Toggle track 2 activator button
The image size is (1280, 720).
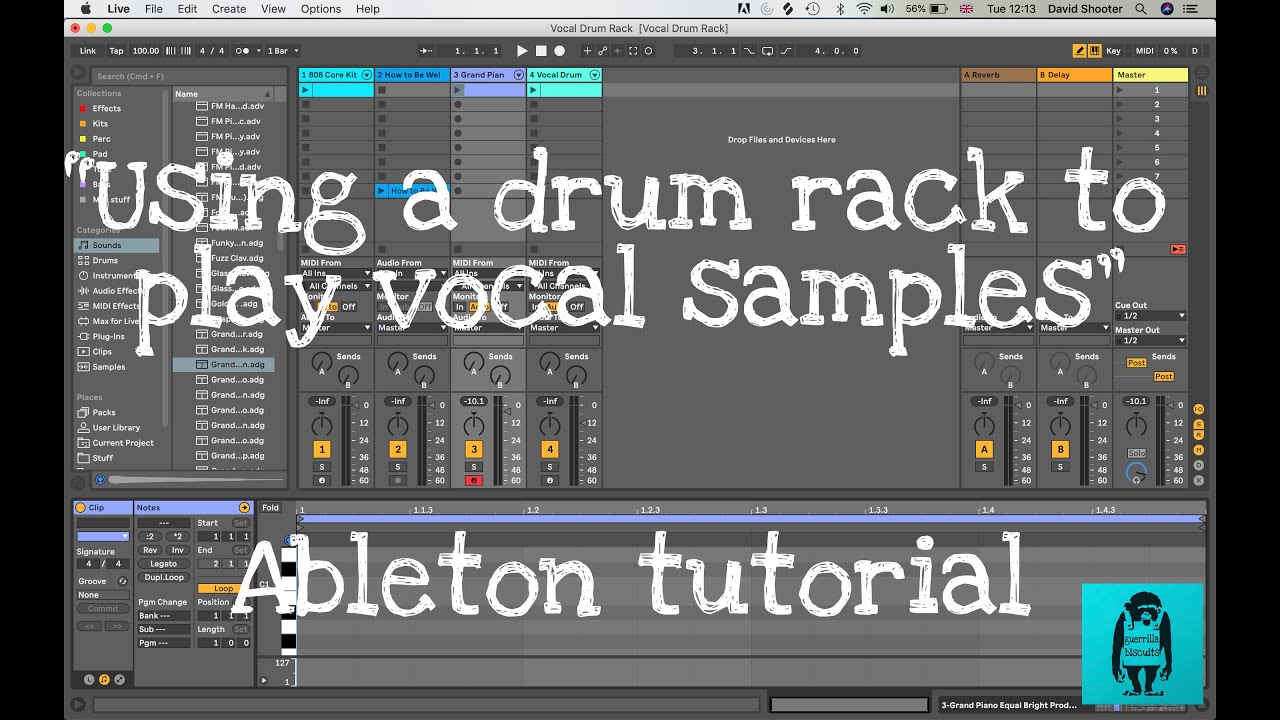398,450
